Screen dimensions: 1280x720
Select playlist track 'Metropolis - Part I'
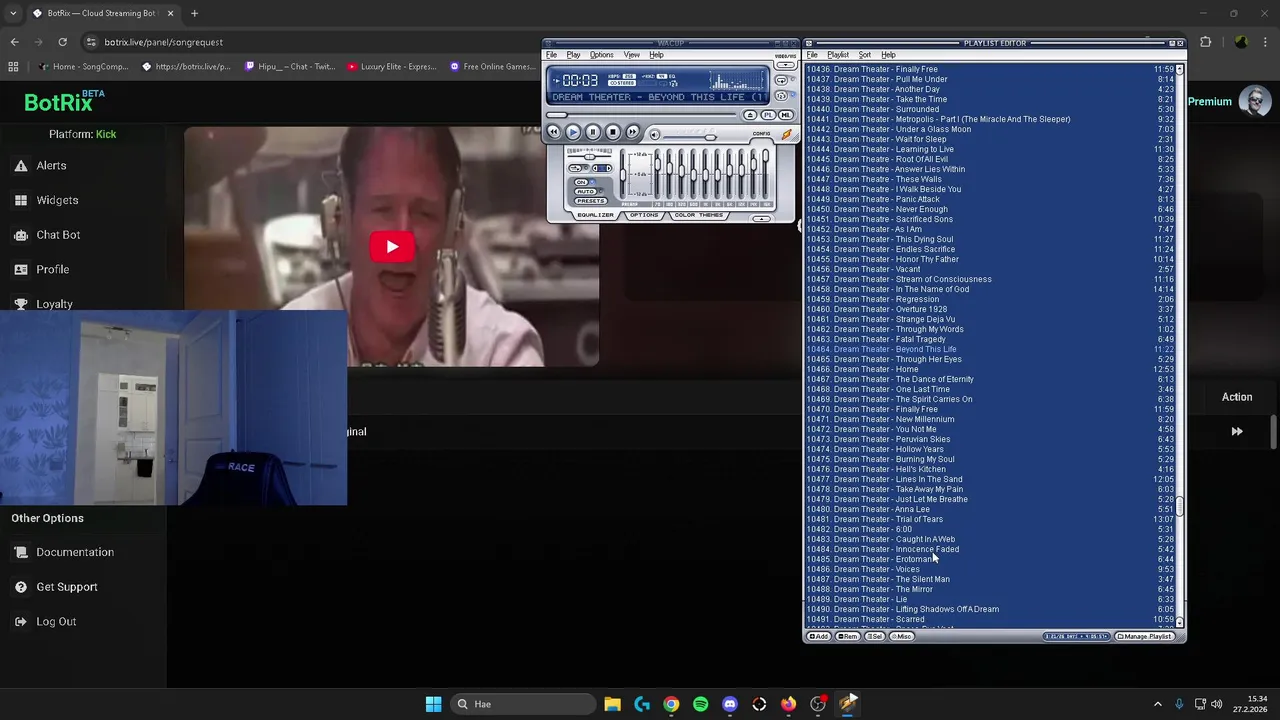990,119
